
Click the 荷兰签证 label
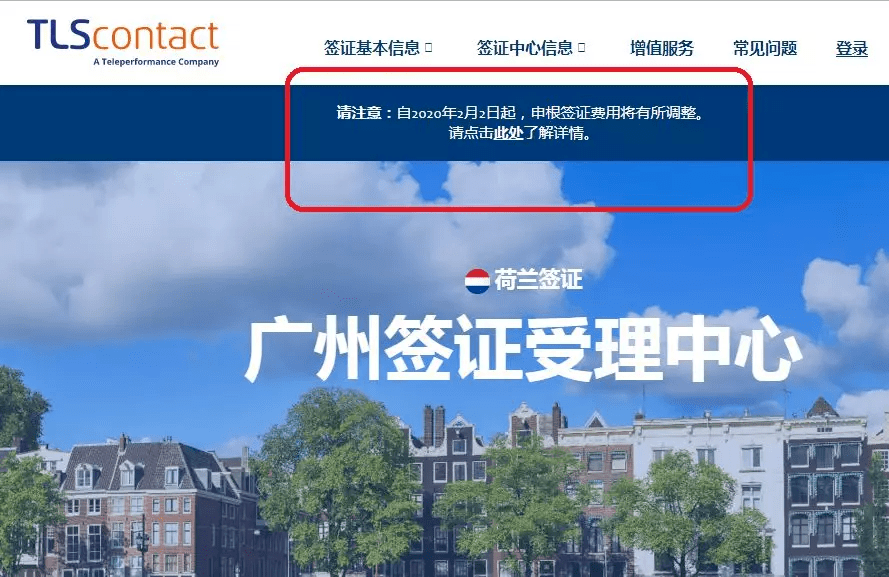tap(538, 281)
